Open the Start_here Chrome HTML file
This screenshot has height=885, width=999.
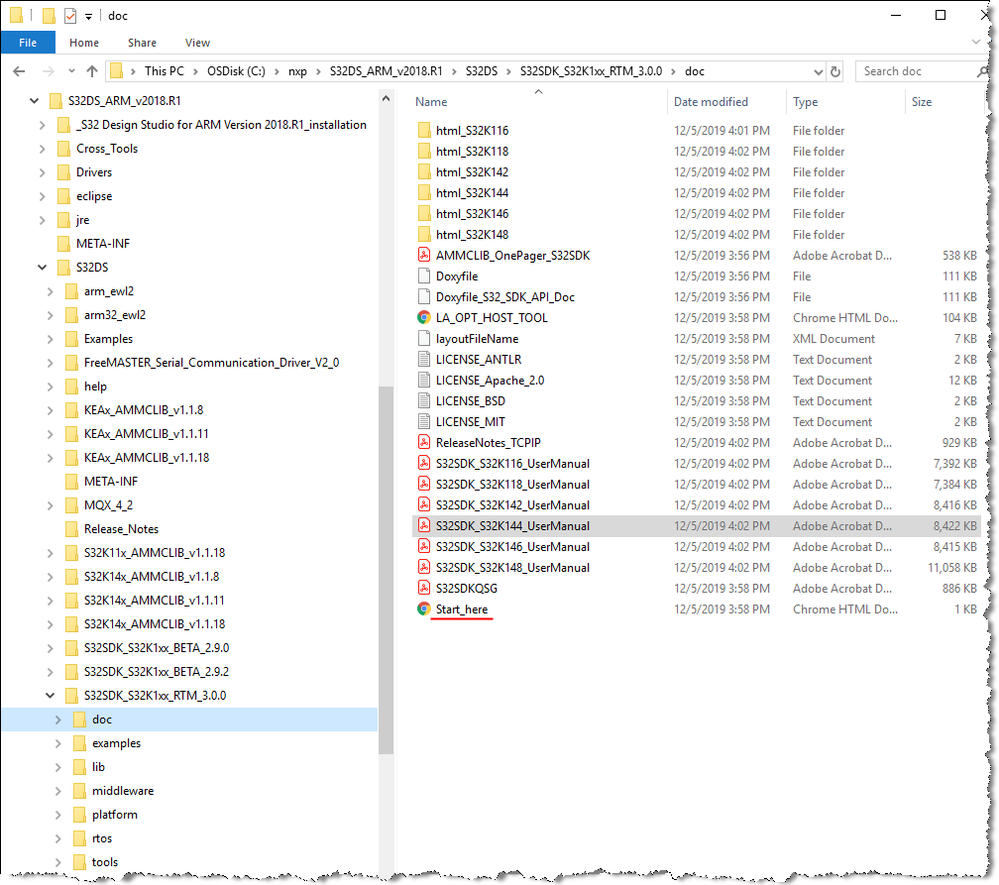461,609
